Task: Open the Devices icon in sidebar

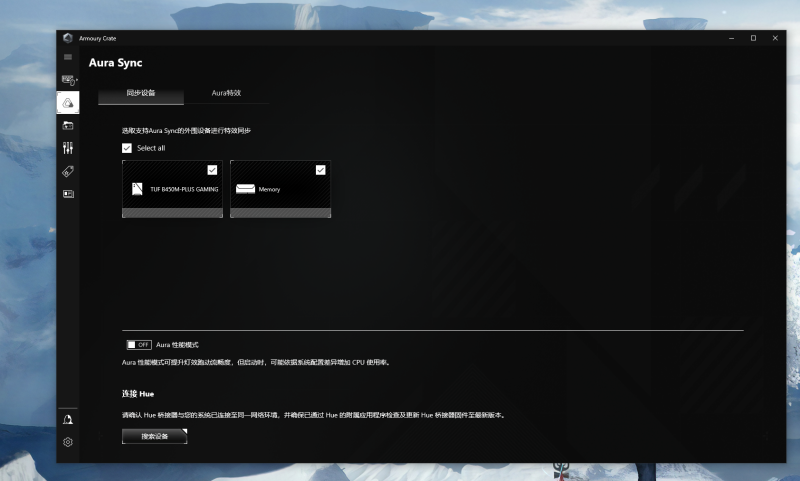Action: pos(68,79)
